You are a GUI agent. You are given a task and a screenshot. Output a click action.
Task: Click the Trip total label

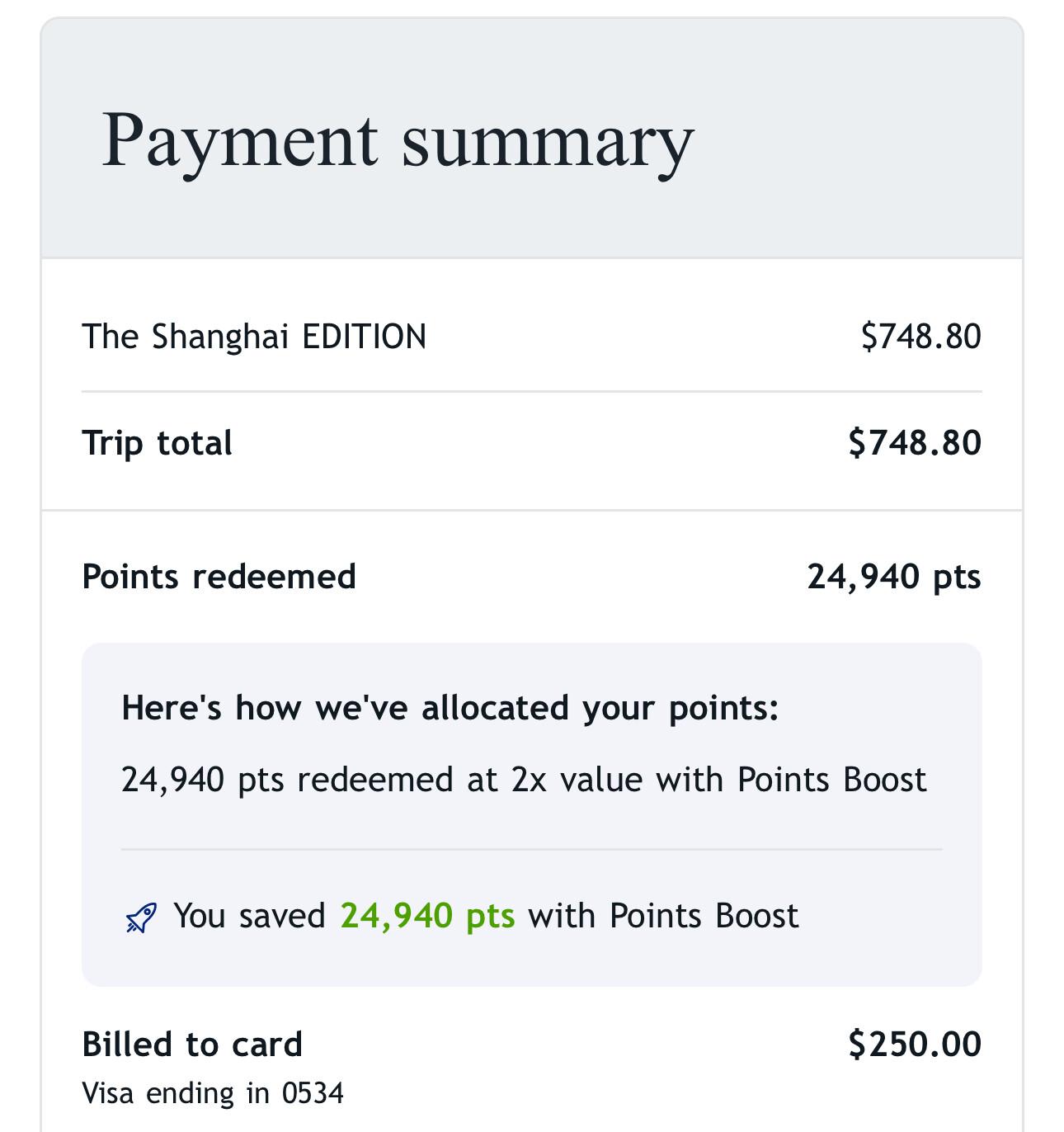point(157,443)
